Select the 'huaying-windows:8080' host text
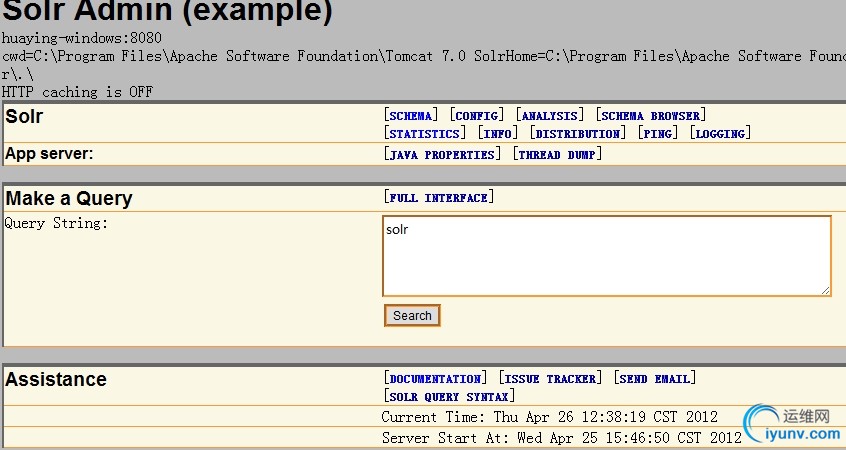The width and height of the screenshot is (846, 450). point(81,38)
